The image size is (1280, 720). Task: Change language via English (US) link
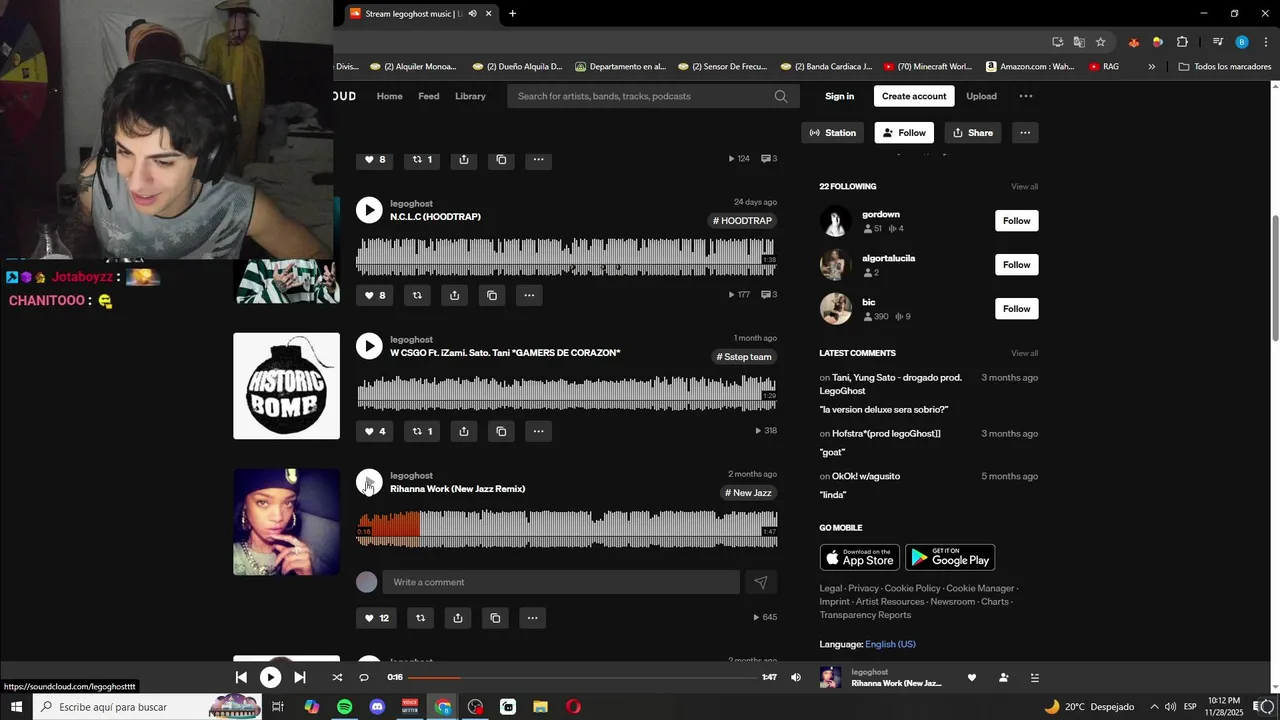[890, 644]
